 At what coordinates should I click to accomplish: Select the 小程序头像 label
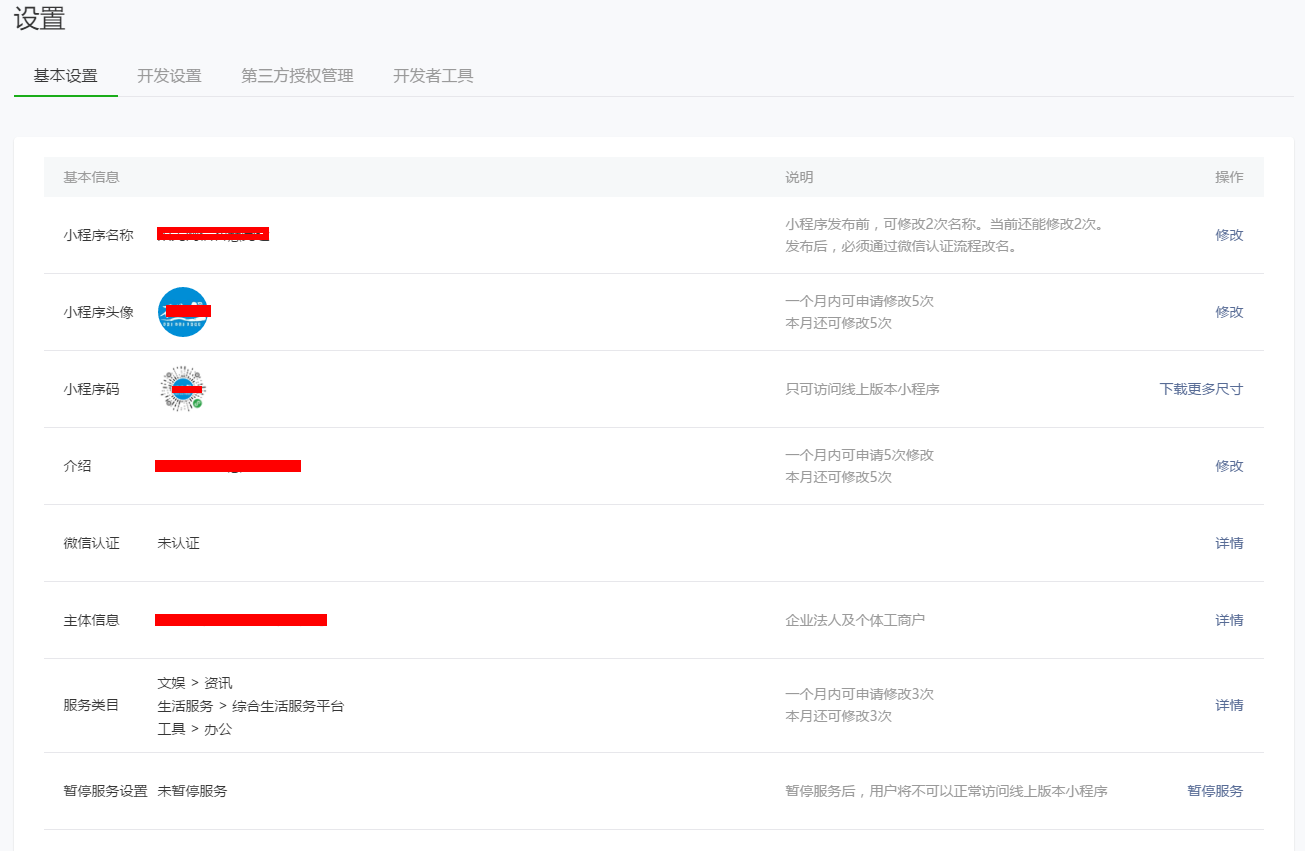coord(98,312)
